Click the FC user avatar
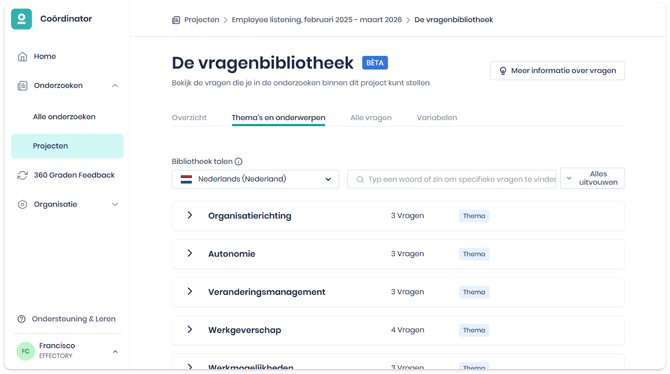The height and width of the screenshot is (374, 670). click(26, 351)
